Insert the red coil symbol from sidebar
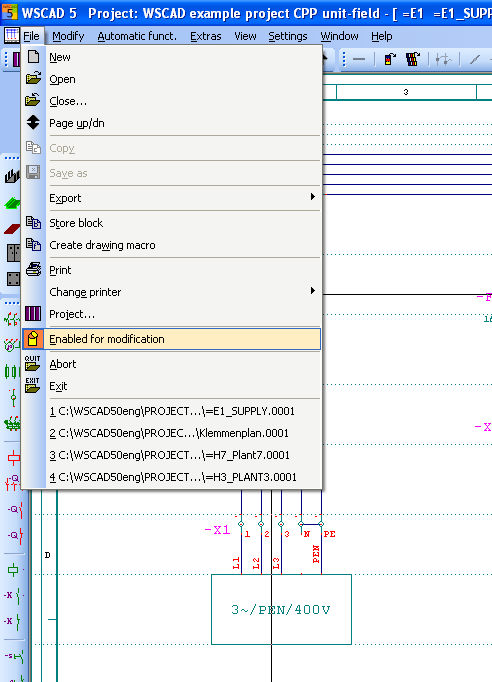492x682 pixels. (14, 457)
